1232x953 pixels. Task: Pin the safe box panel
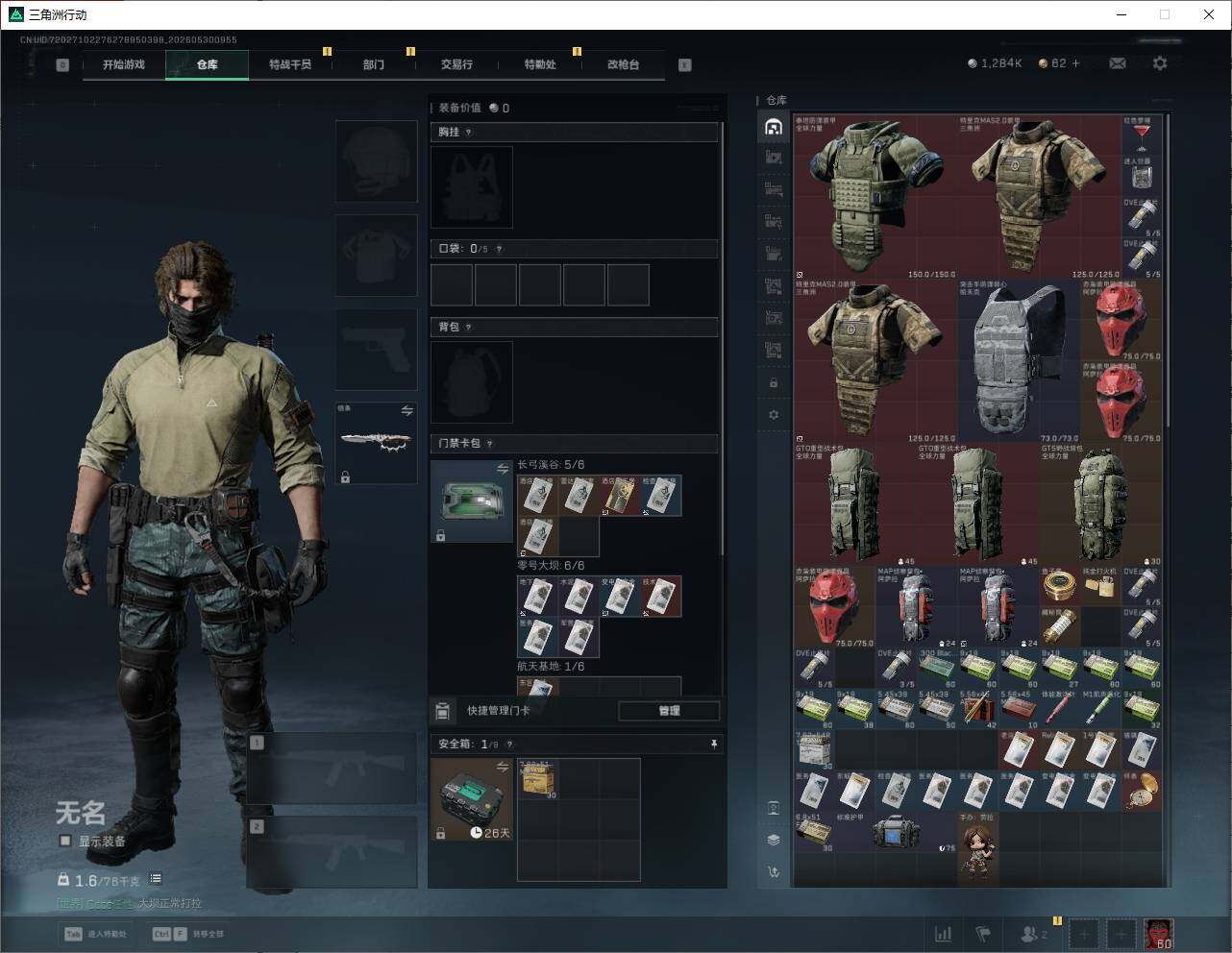tap(713, 744)
